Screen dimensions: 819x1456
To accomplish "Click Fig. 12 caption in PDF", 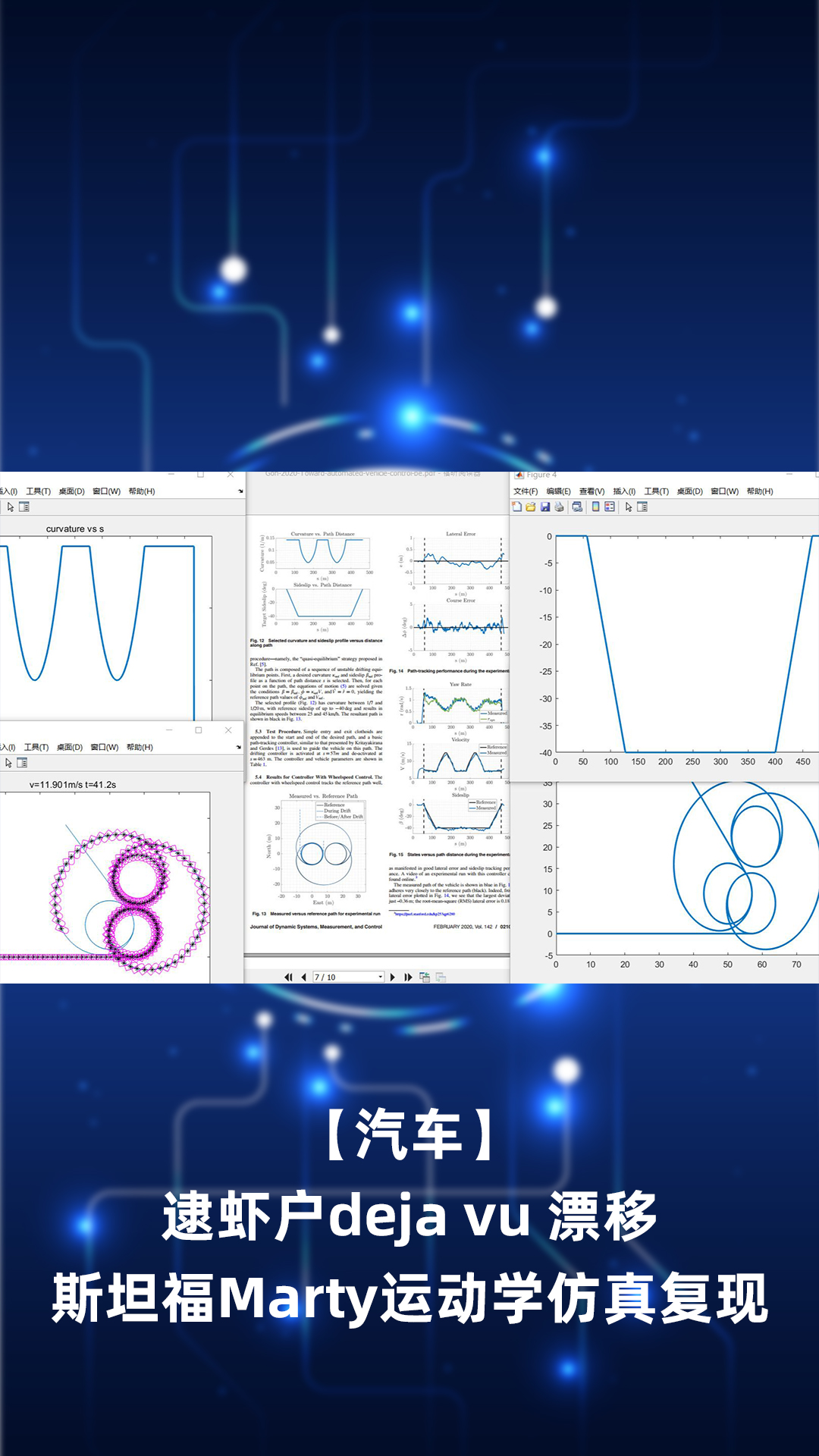I will click(x=316, y=643).
